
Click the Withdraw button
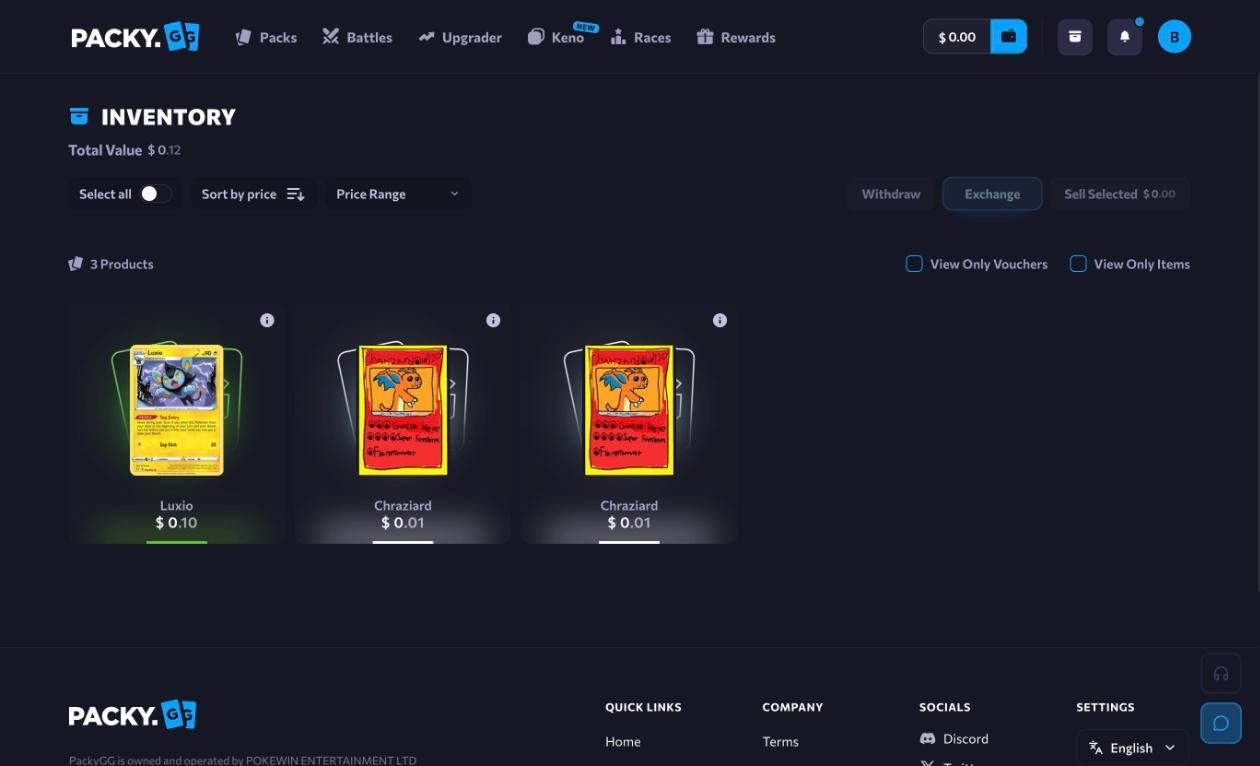pos(891,194)
